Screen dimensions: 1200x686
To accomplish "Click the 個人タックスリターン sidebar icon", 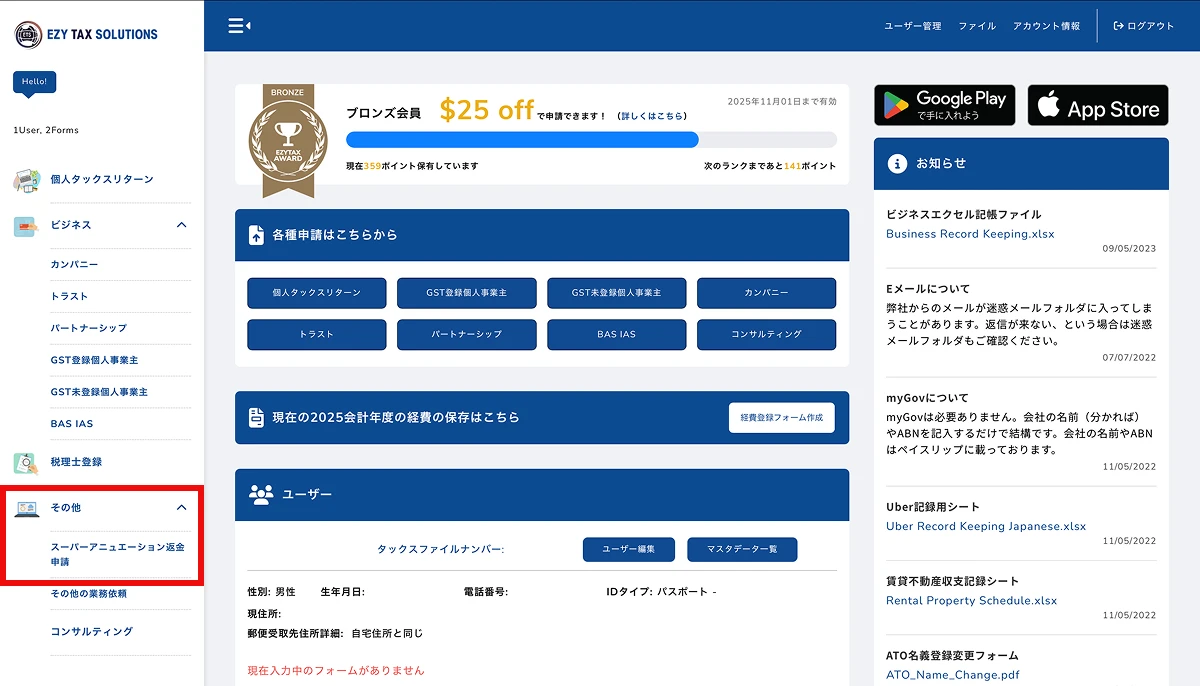I will [26, 180].
